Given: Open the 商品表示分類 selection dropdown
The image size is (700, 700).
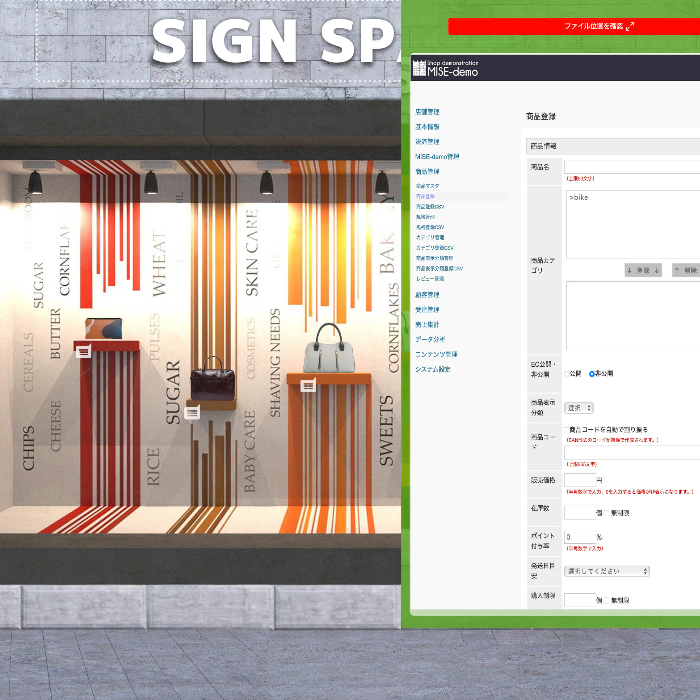Looking at the screenshot, I should pos(579,408).
